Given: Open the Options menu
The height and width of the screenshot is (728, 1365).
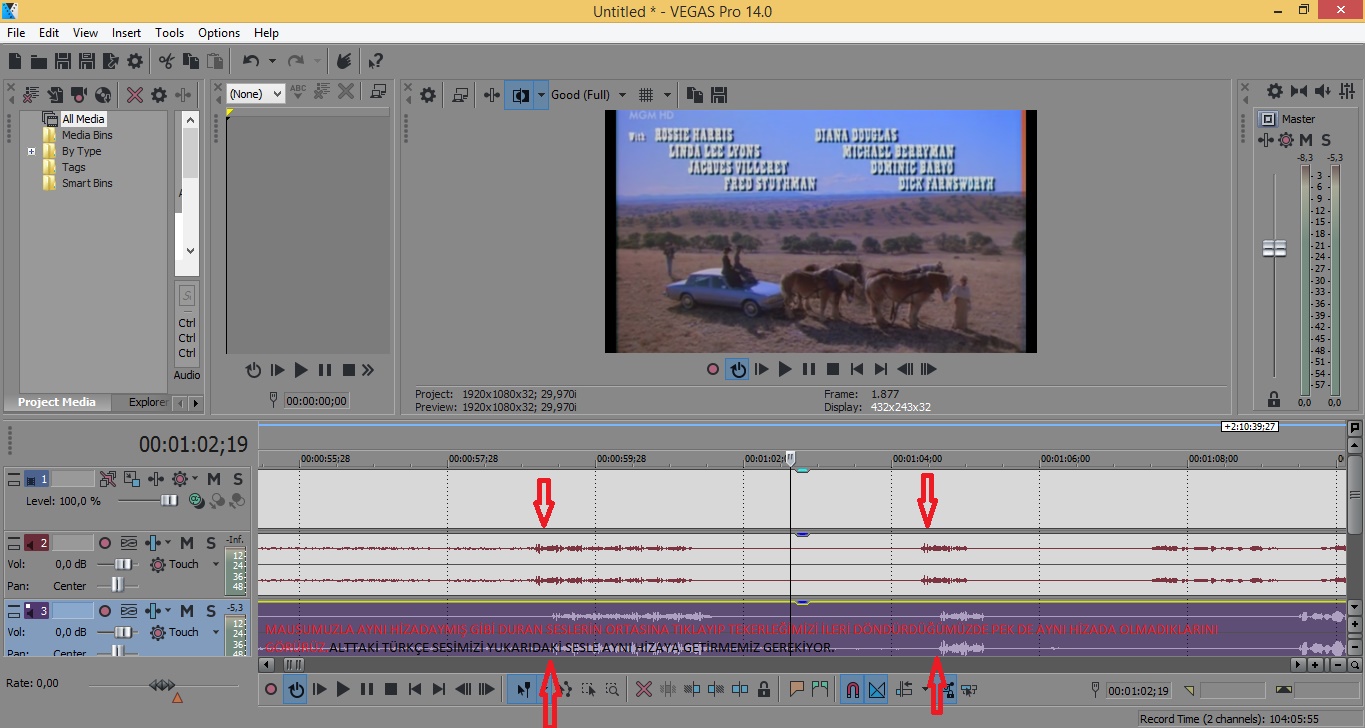Looking at the screenshot, I should tap(219, 33).
